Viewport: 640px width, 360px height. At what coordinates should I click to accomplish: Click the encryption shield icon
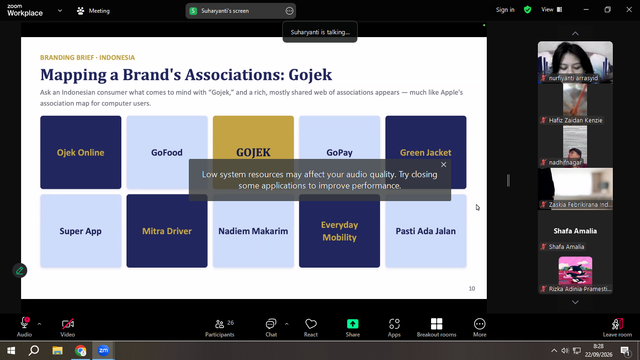tap(527, 10)
